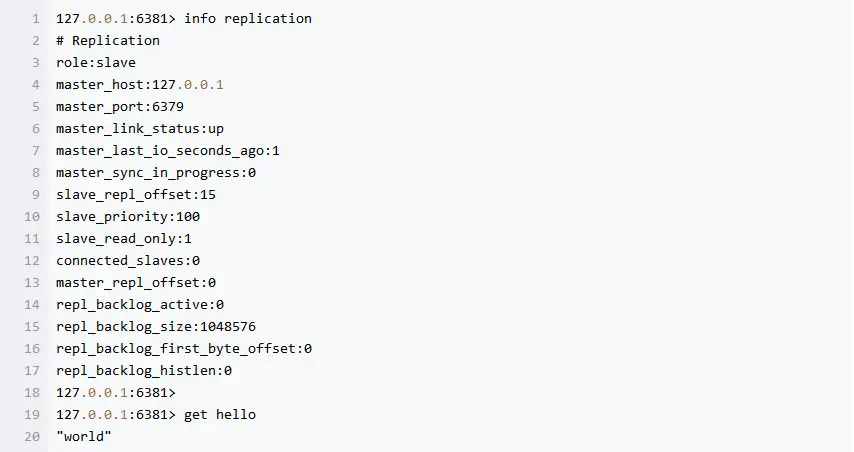Viewport: 854px width, 452px height.
Task: Click the 'role:slave' line
Action: [x=96, y=63]
